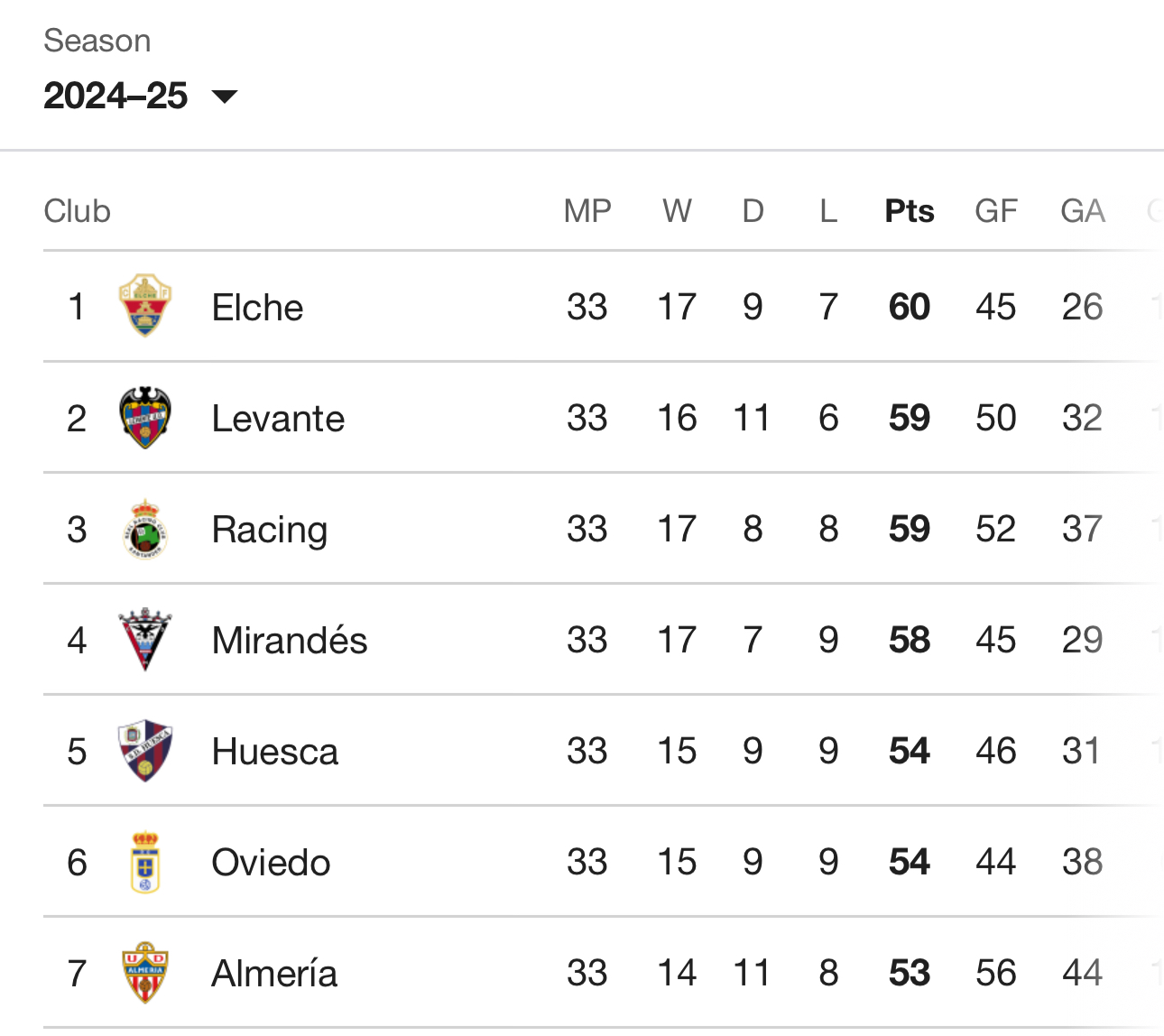1164x1036 pixels.
Task: Click the Elche club crest icon
Action: click(x=144, y=306)
